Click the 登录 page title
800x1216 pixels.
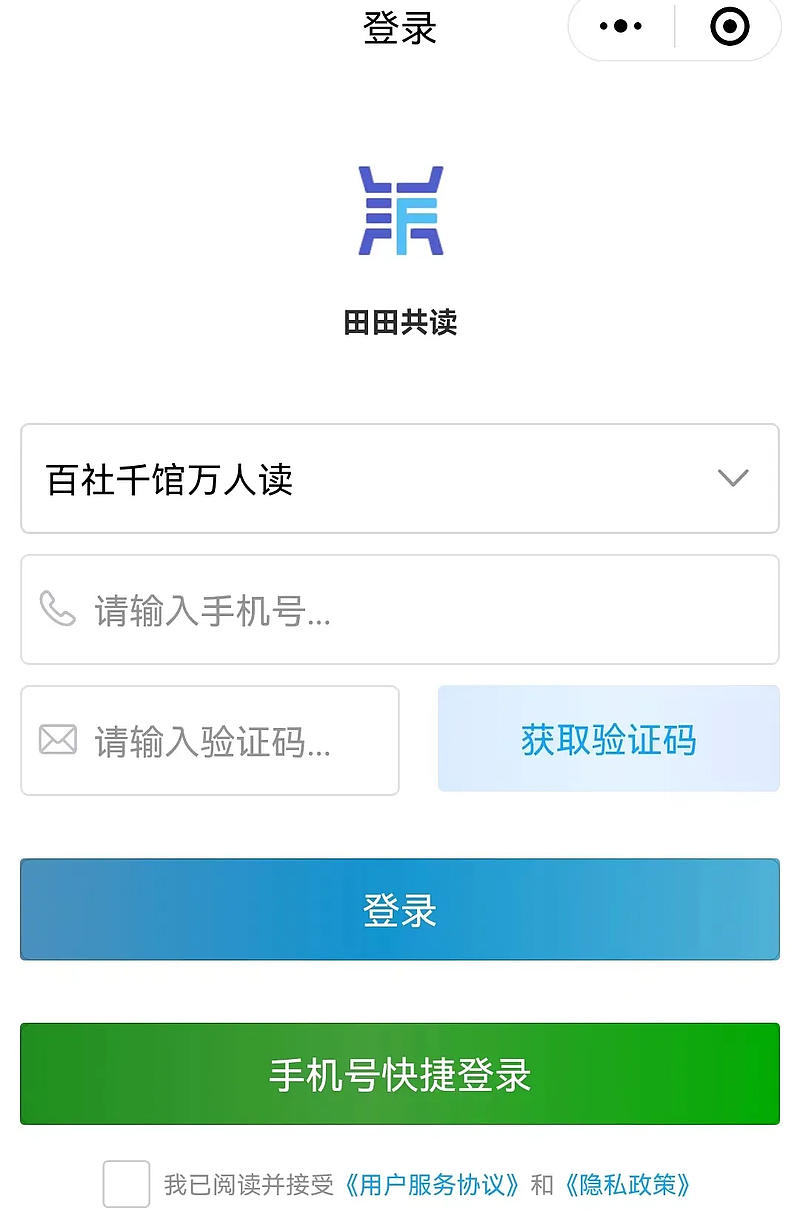point(400,27)
